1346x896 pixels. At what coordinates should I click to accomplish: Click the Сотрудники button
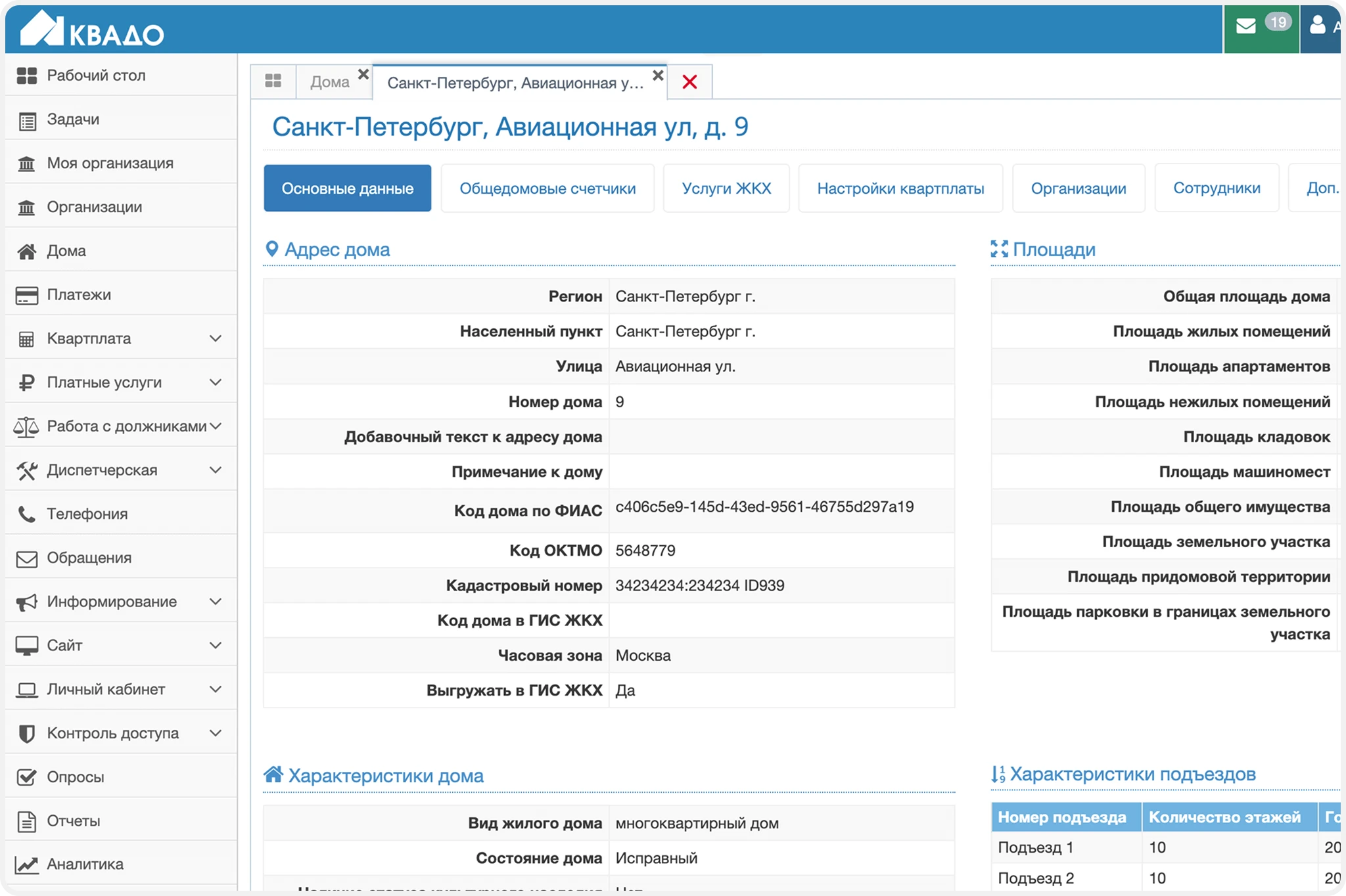1217,189
